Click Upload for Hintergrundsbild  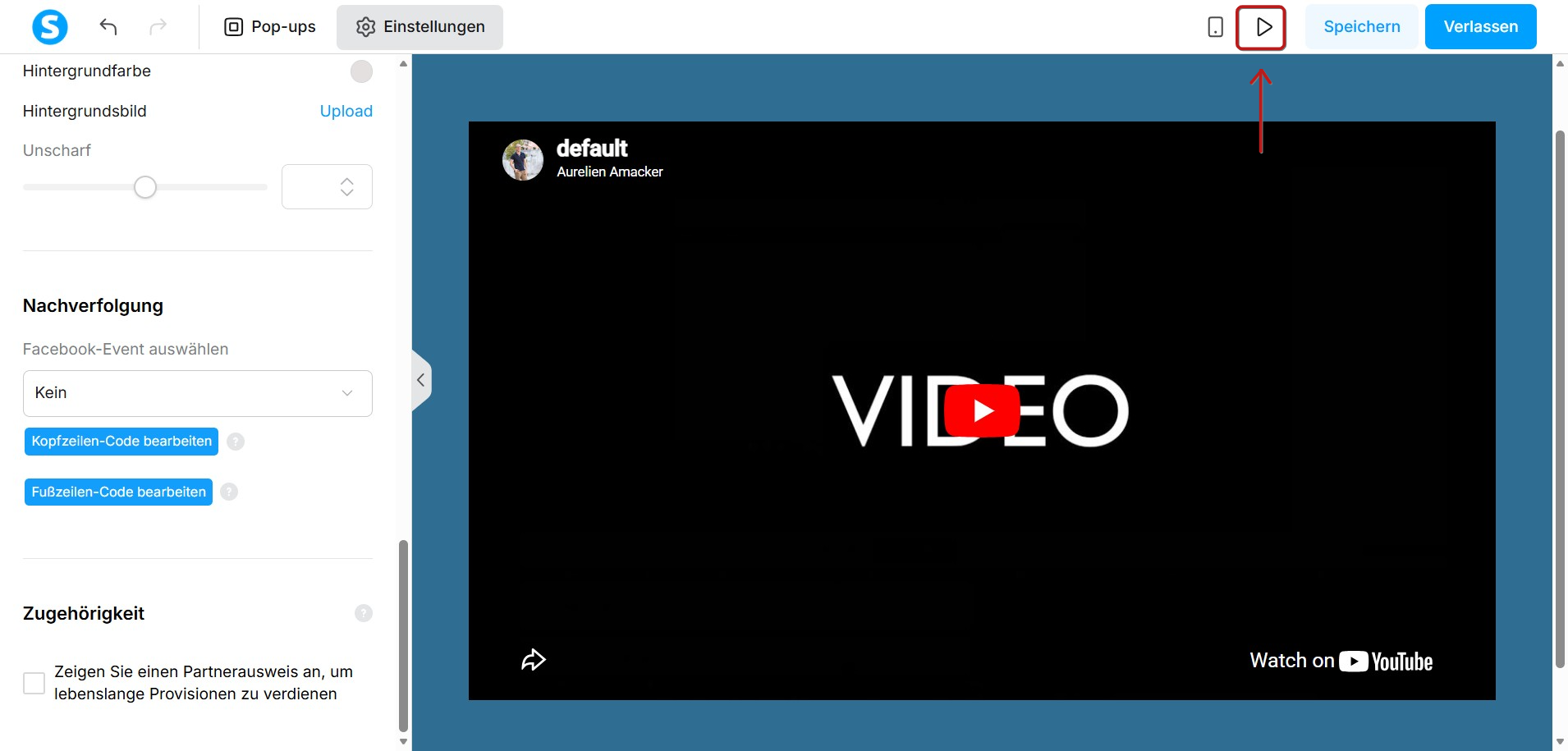click(346, 111)
